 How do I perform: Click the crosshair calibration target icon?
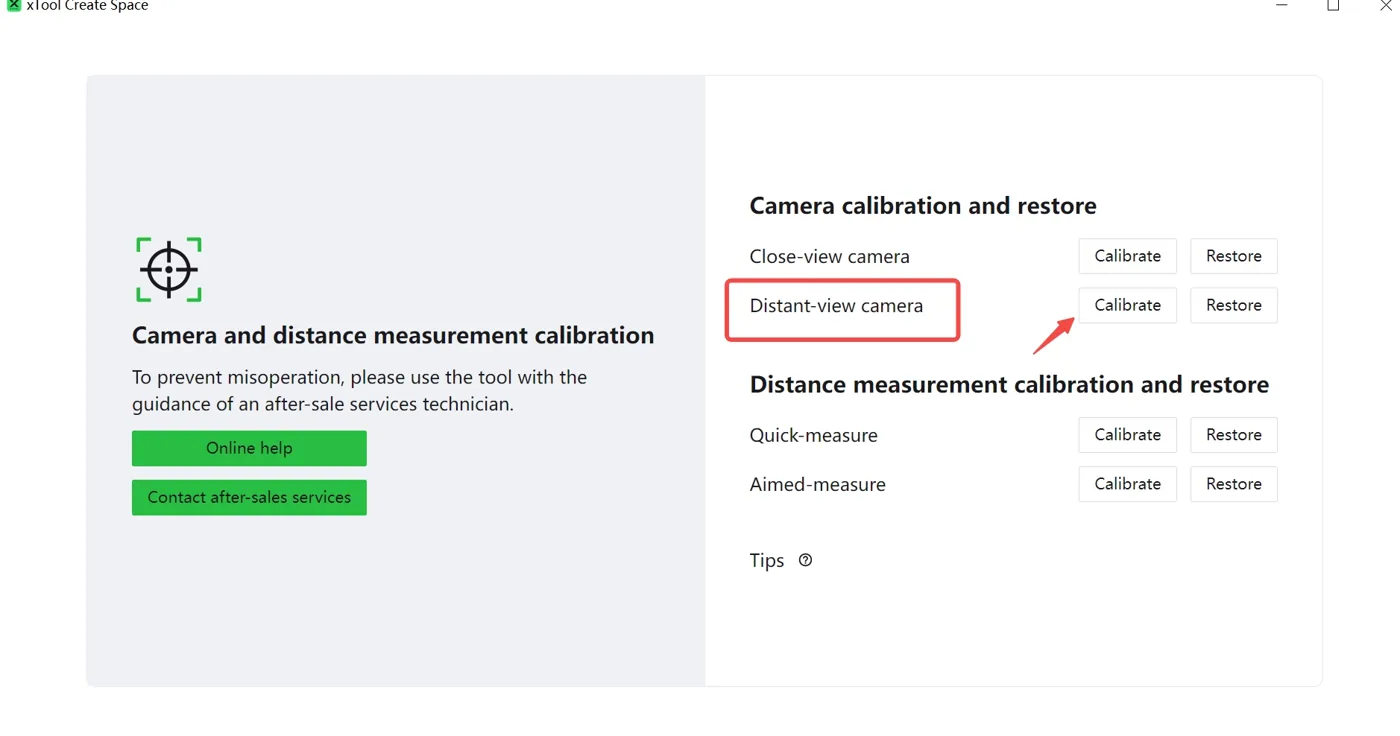(169, 269)
